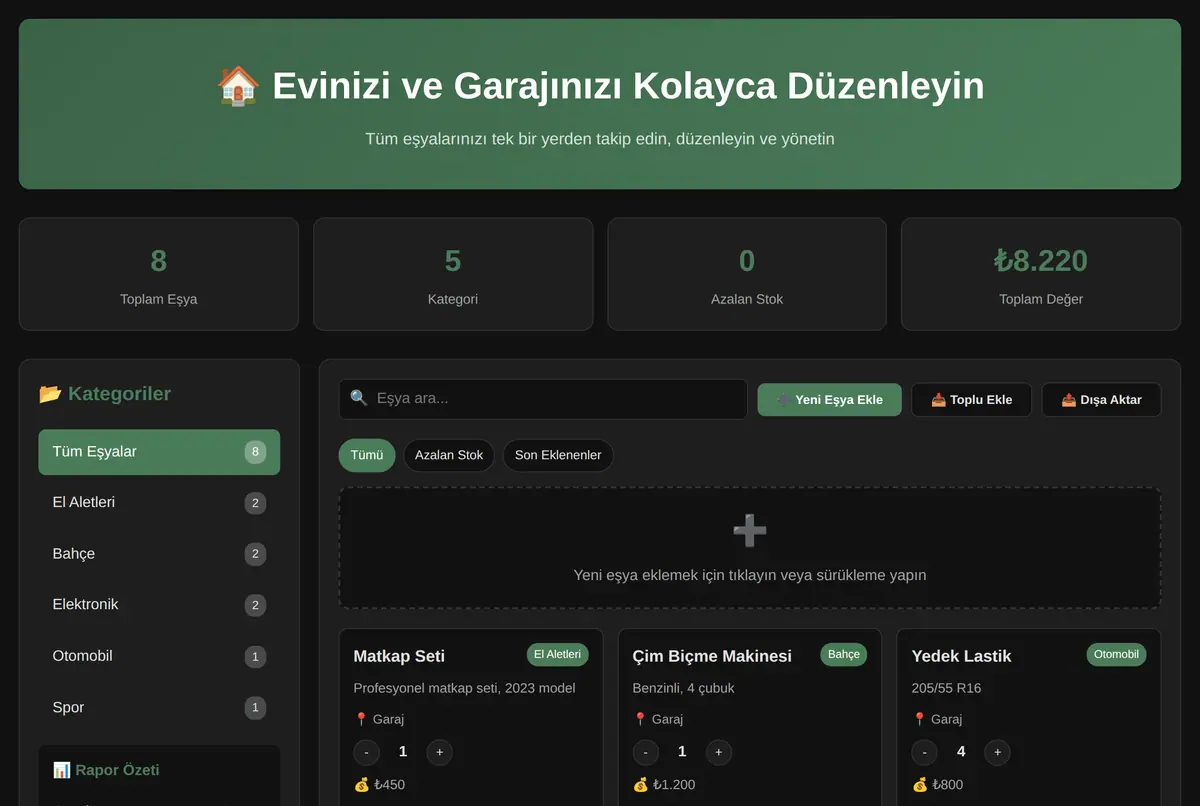
Task: Click the quantity value 4 on Yedek Lastik
Action: tap(961, 752)
